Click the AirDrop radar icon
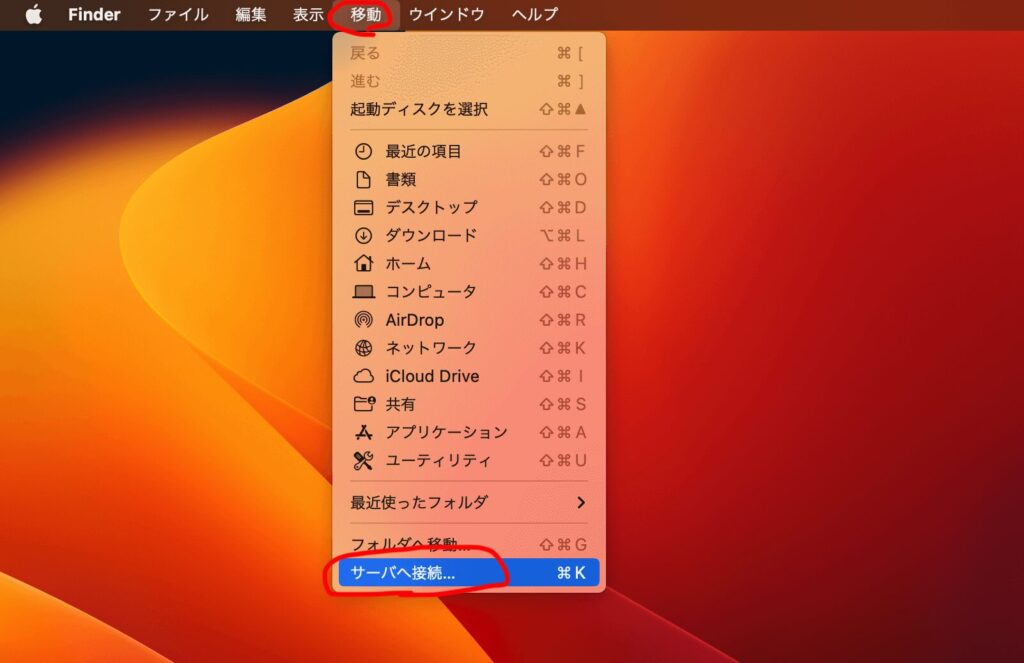 (x=364, y=320)
